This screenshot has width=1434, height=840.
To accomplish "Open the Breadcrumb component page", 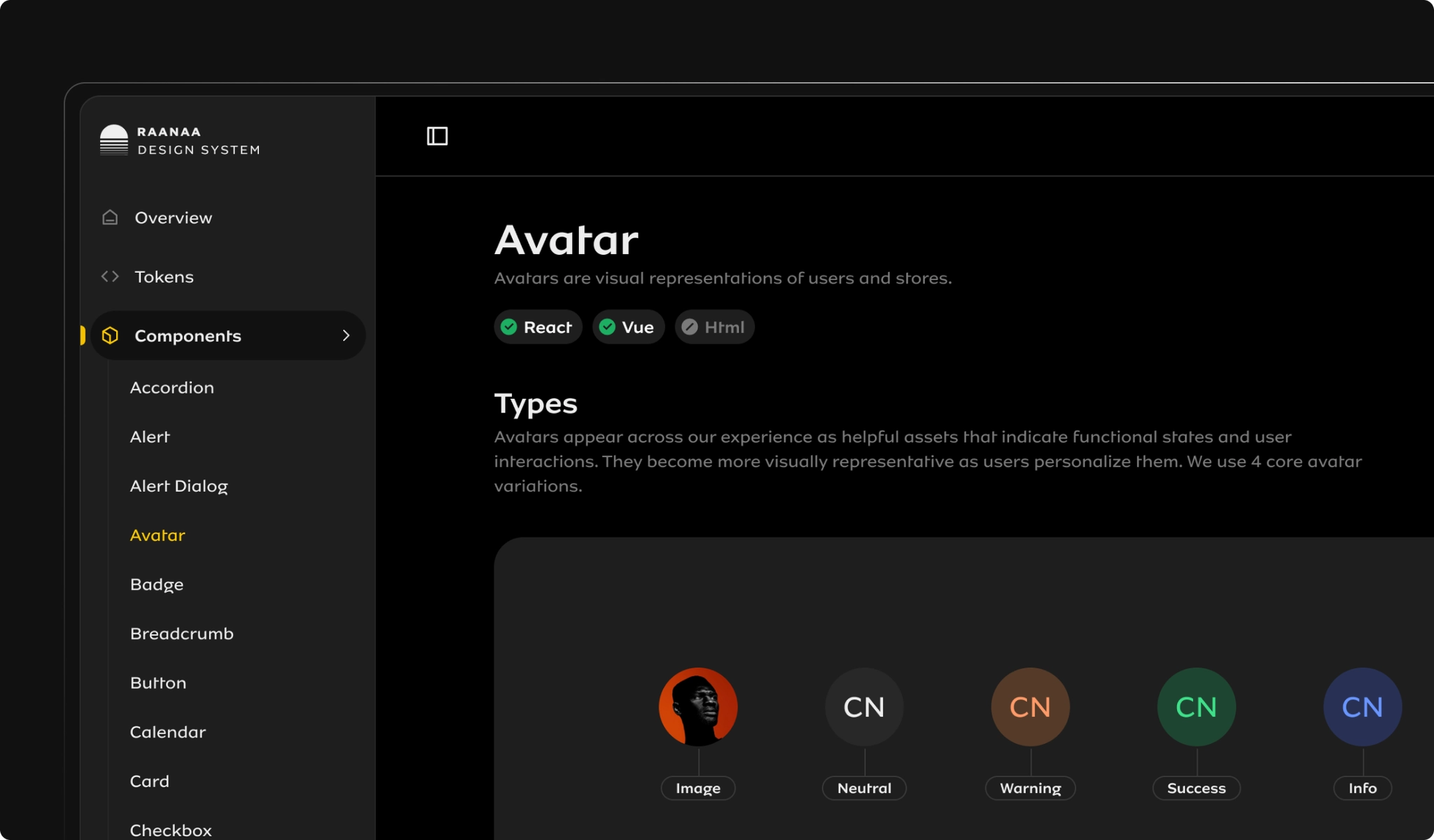I will click(x=182, y=633).
